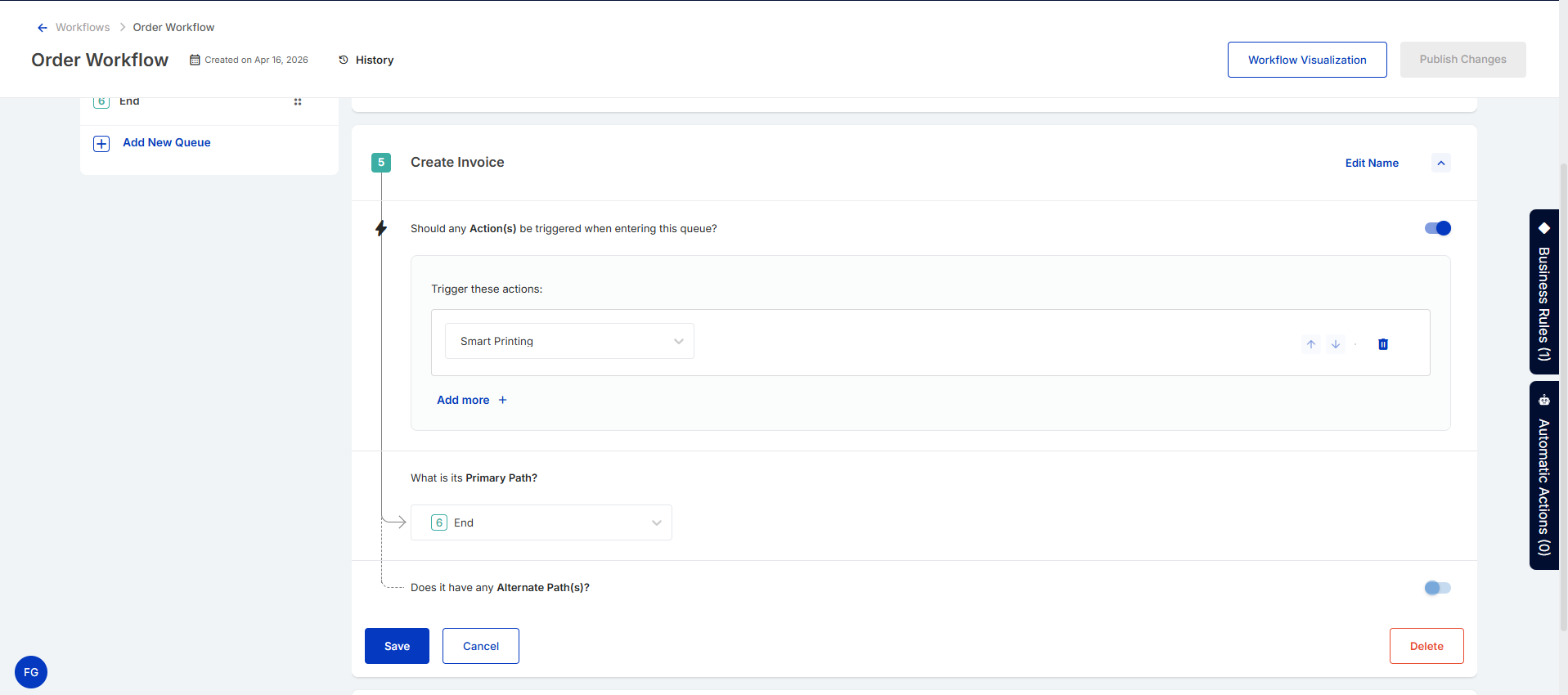Click the step 5 number badge
This screenshot has width=1568, height=695.
[x=381, y=162]
